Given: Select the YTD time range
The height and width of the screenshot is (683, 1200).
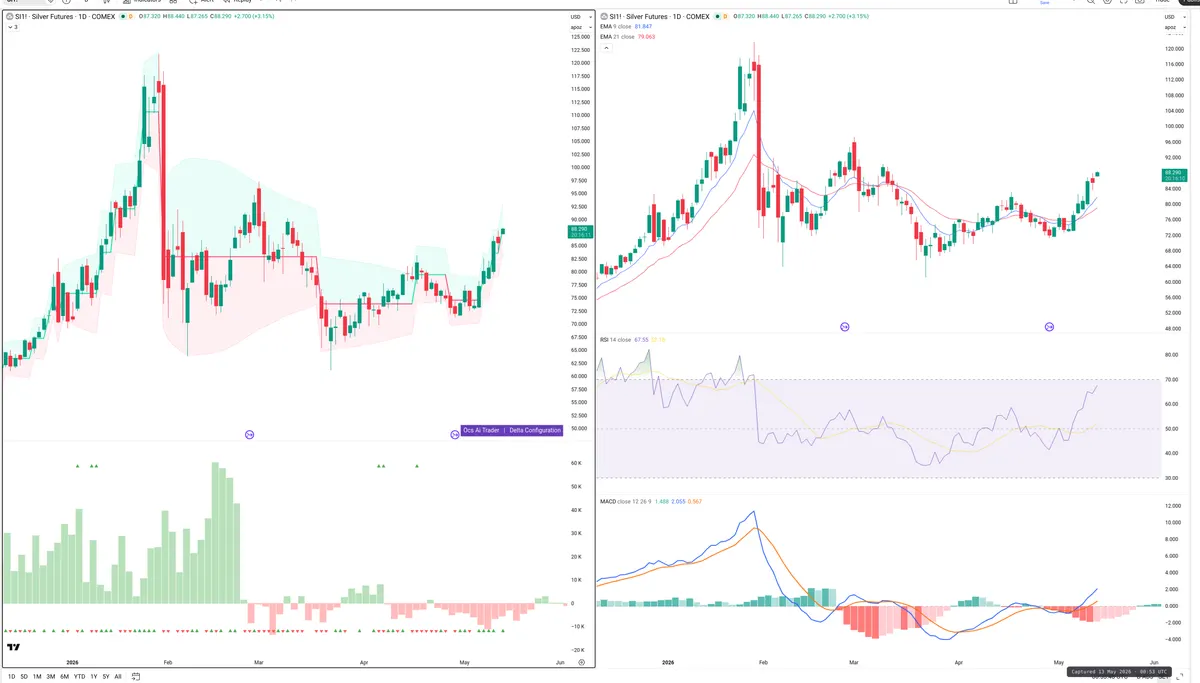Looking at the screenshot, I should tap(79, 677).
